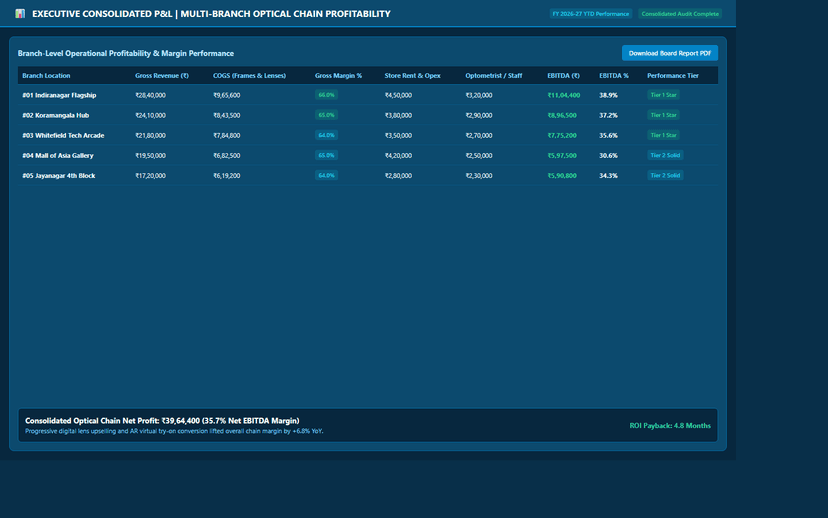Click Koramangala staff cost ₹2,90,000
Viewport: 828px width, 518px height.
tap(479, 115)
